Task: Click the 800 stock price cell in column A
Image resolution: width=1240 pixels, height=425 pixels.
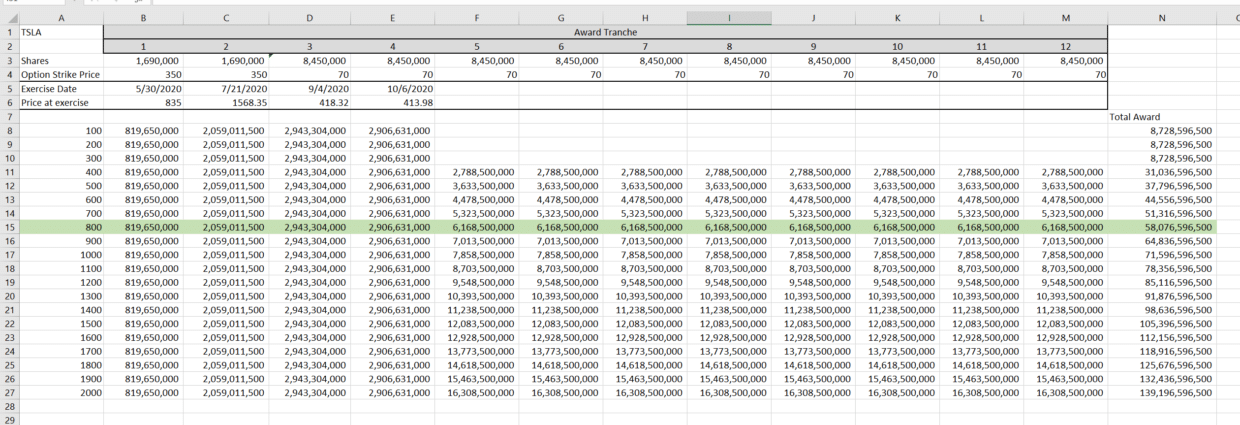Action: (60, 228)
